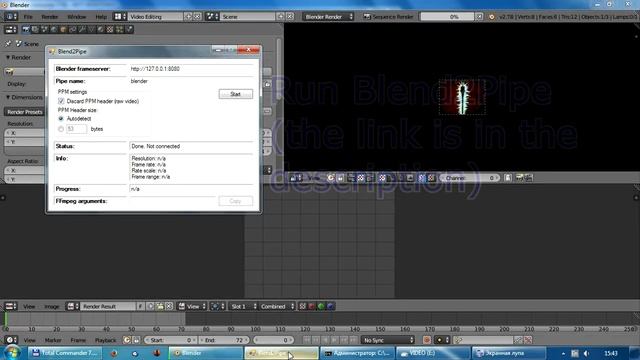Click the Copy button for FFmpeg arguments
Screen dimensions: 640x360
[236, 201]
